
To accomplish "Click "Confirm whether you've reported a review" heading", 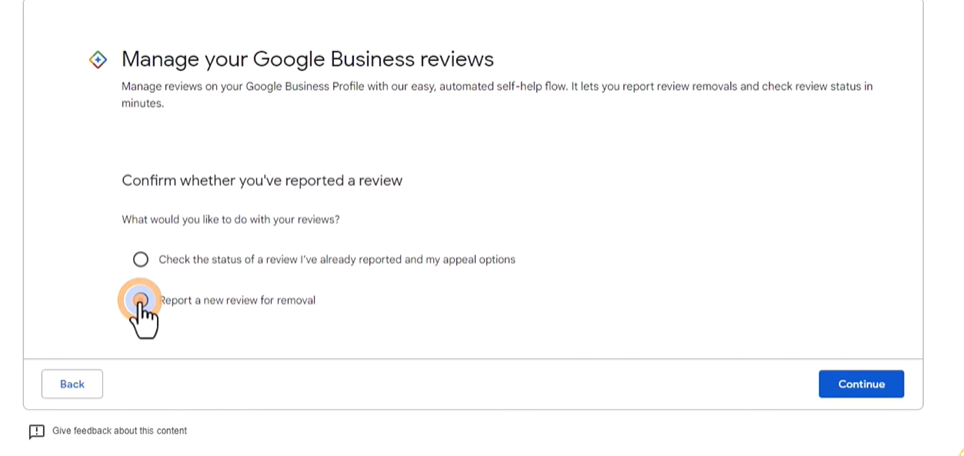I will 262,181.
